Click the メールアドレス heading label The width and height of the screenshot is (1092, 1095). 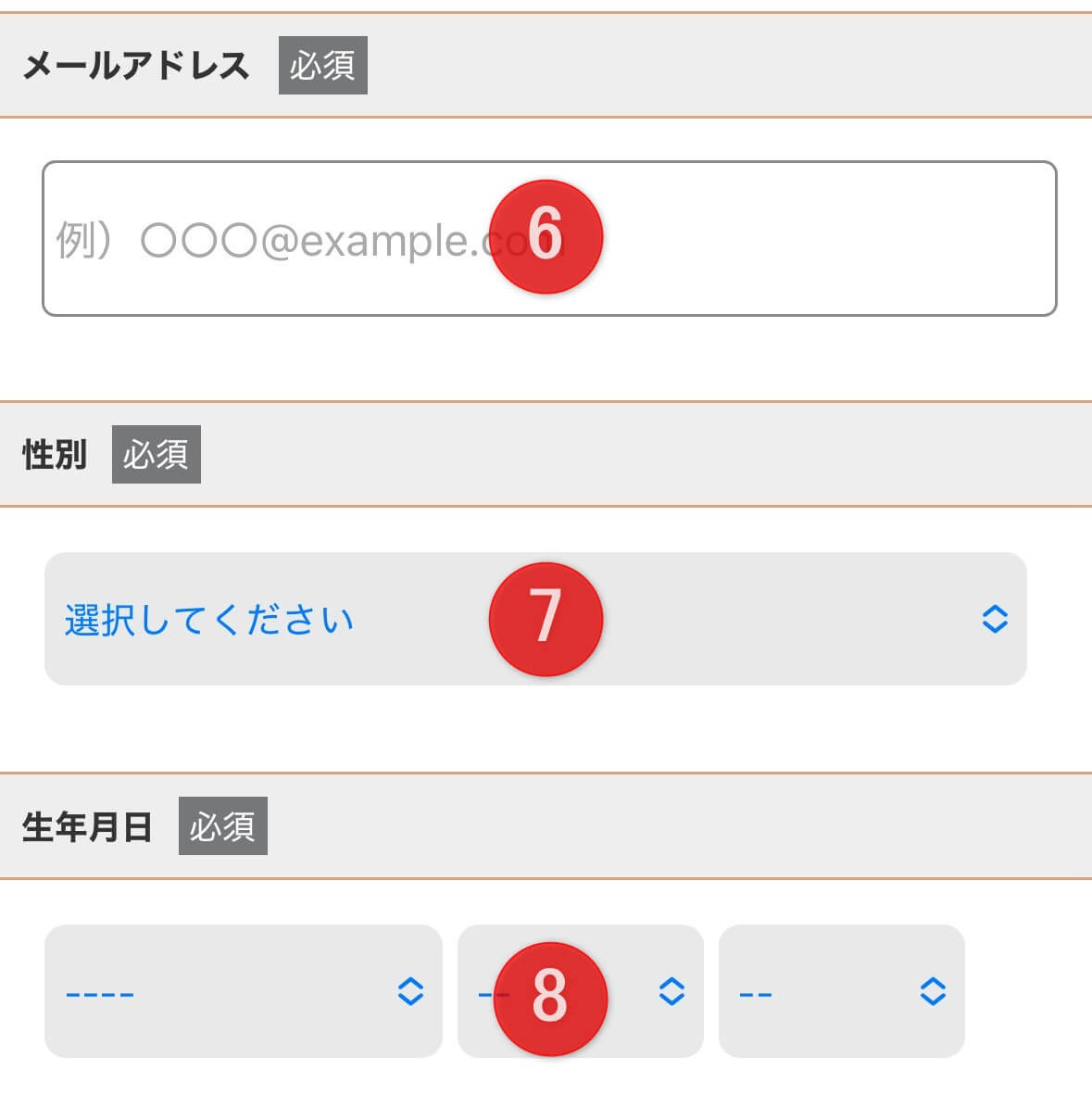pyautogui.click(x=136, y=66)
